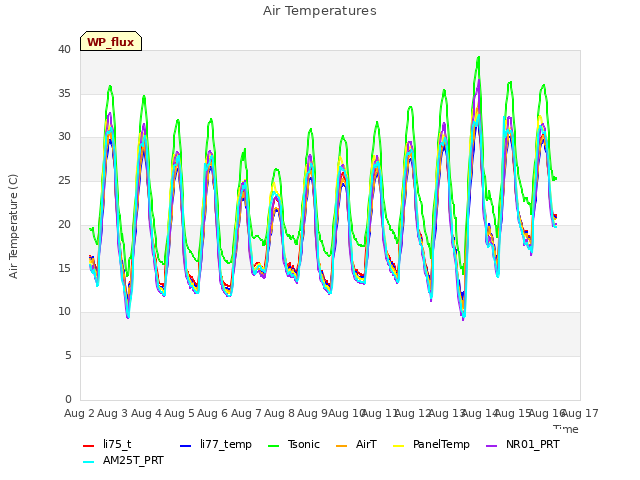Viewport: 640px width, 480px height.
Task: Click the yellow PanelTemp legend swatch
Action: tap(398, 446)
